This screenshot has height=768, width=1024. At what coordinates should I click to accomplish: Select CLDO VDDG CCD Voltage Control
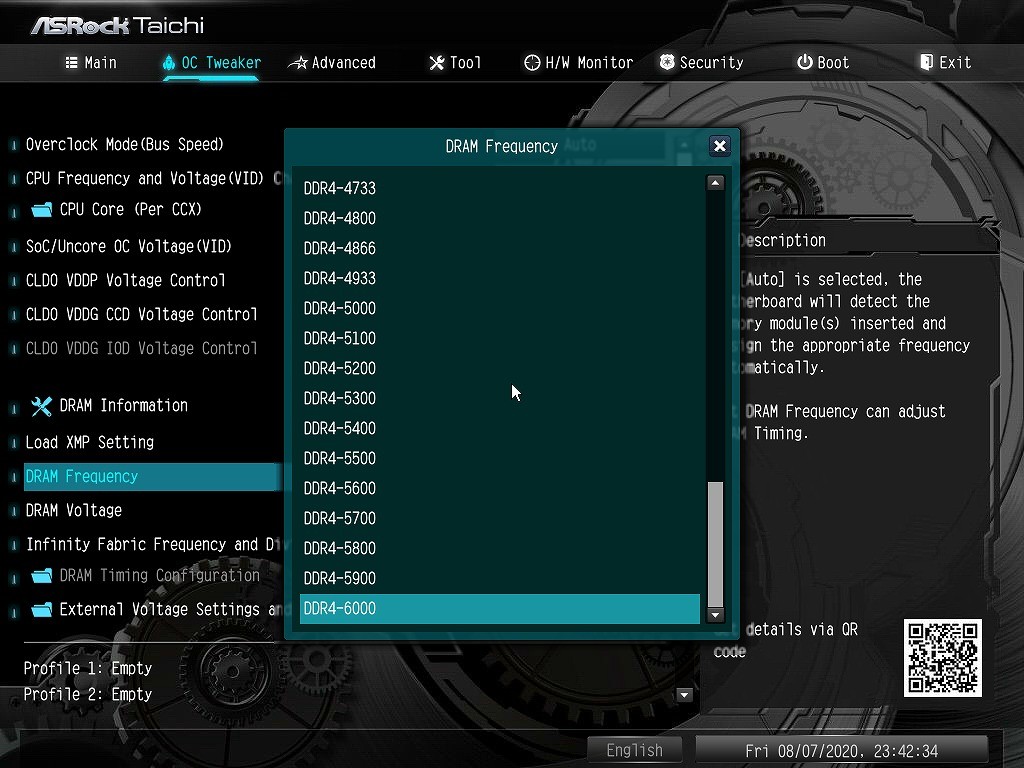[x=141, y=314]
